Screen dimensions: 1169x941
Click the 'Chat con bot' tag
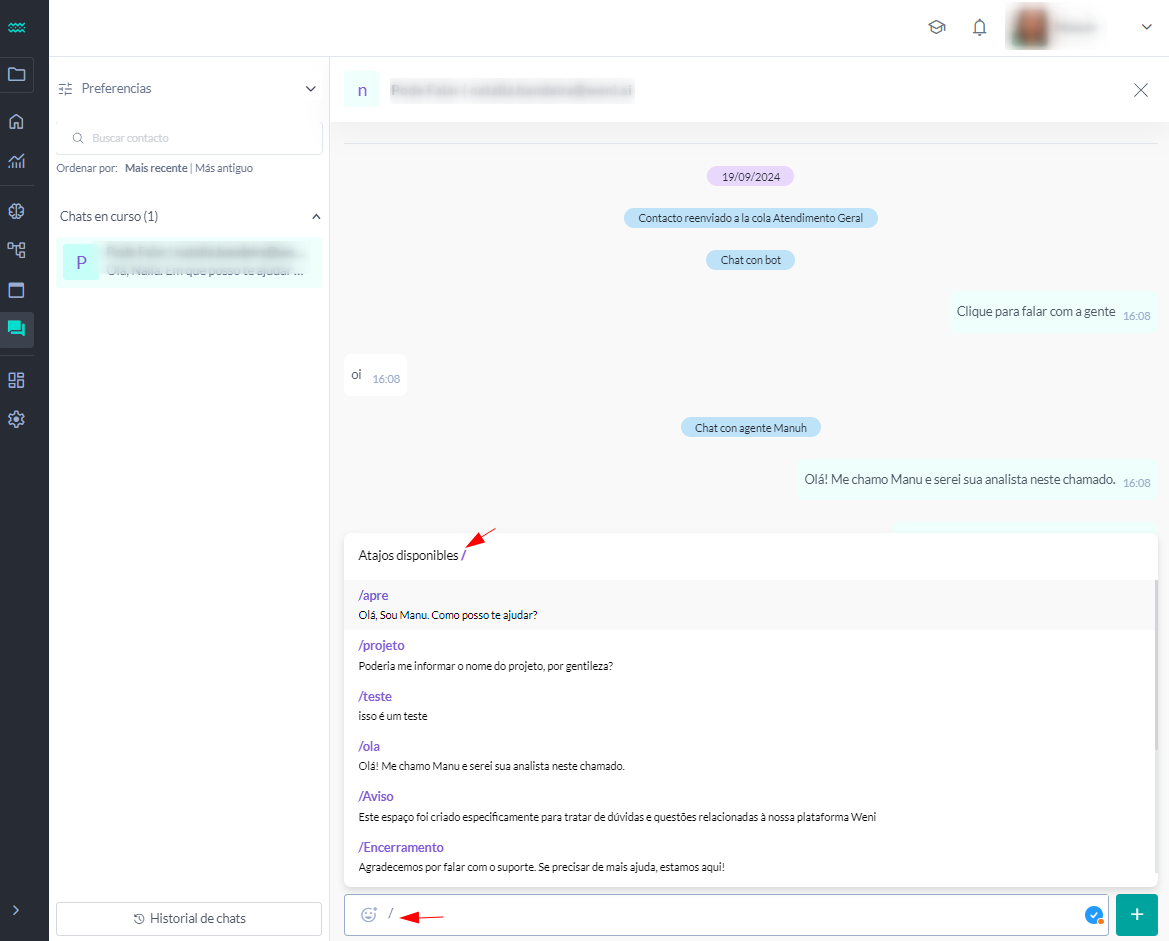pyautogui.click(x=751, y=260)
